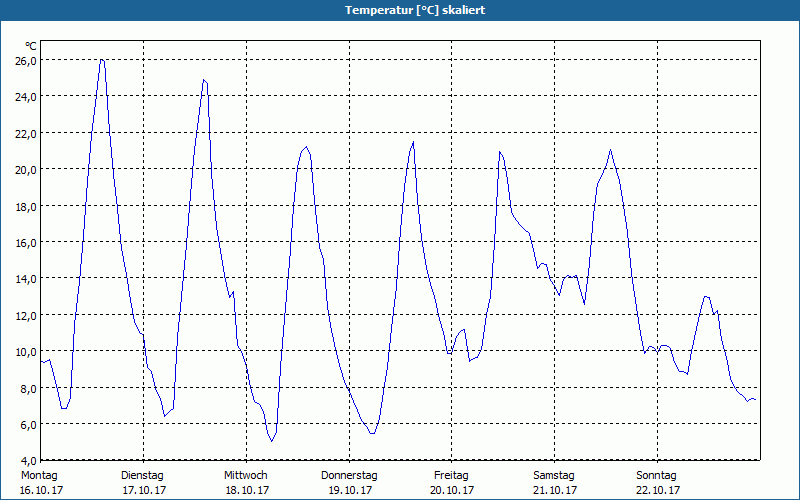Click the 21.10.17 date label
The width and height of the screenshot is (800, 500).
click(x=555, y=490)
